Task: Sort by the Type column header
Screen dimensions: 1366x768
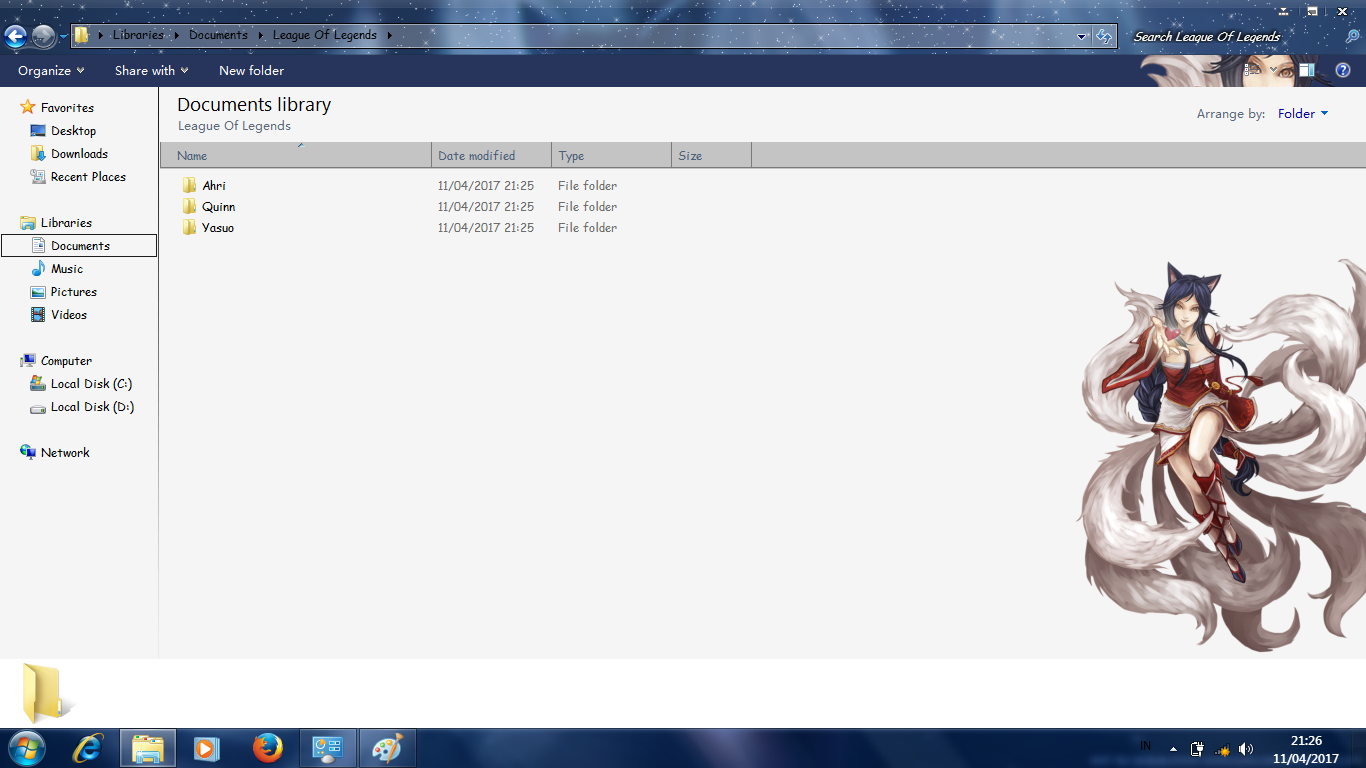Action: (x=611, y=156)
